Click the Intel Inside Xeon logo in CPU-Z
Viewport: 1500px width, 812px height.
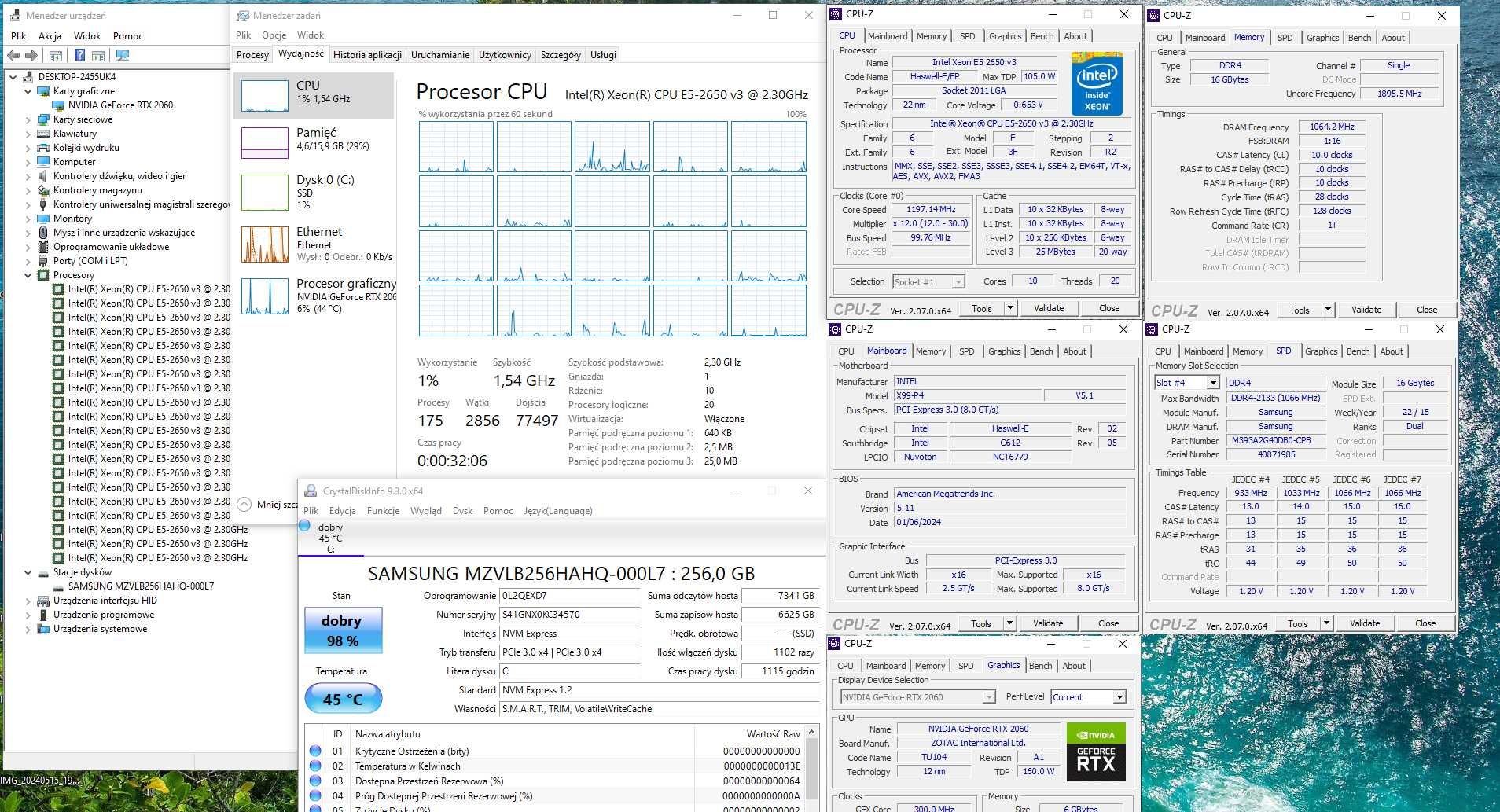click(1097, 83)
